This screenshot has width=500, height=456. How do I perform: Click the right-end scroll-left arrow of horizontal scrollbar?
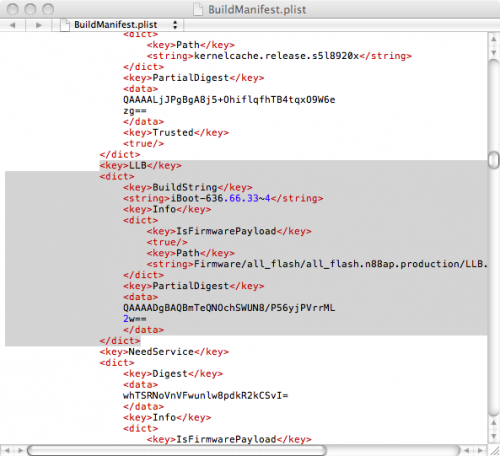[x=467, y=450]
